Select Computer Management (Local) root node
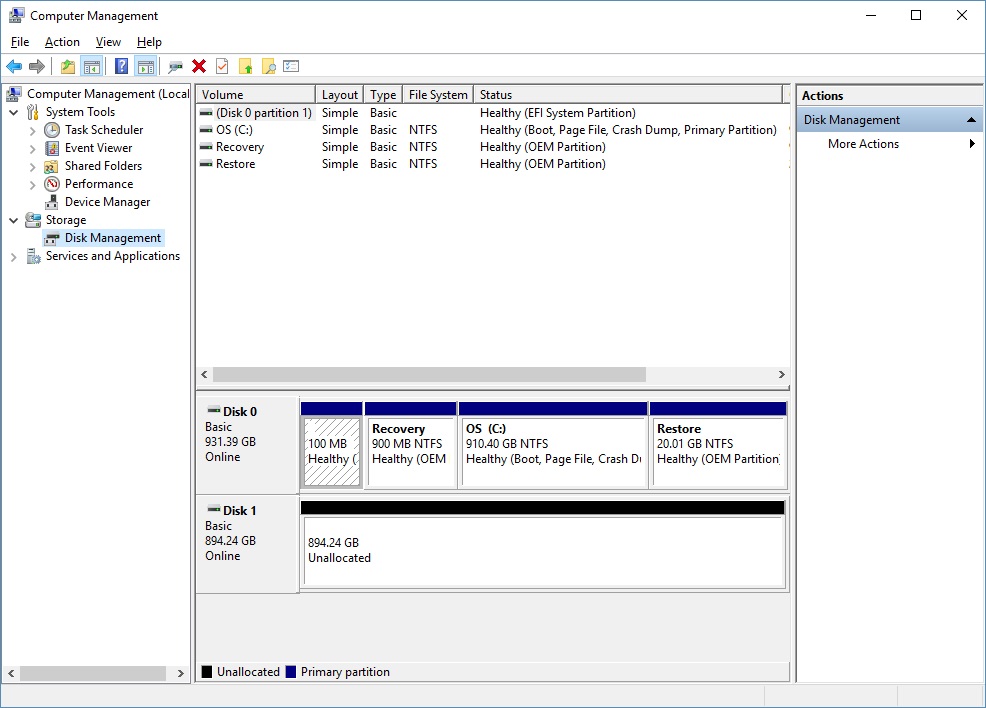Viewport: 986px width, 708px height. 108,94
